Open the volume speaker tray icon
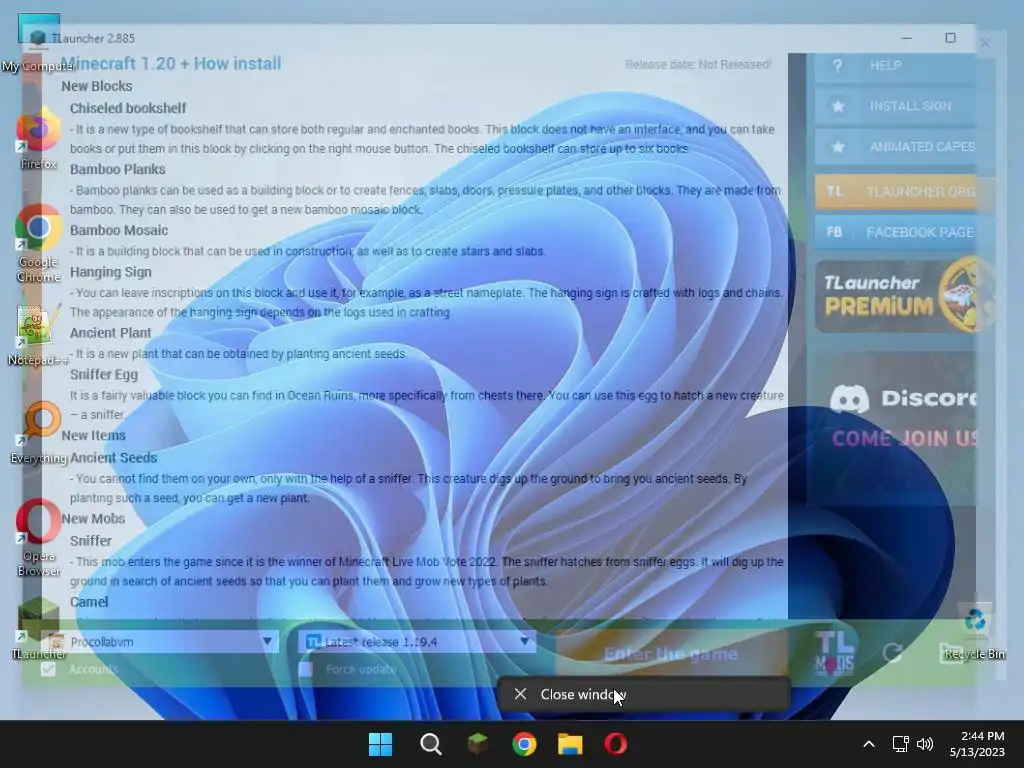 pyautogui.click(x=925, y=744)
